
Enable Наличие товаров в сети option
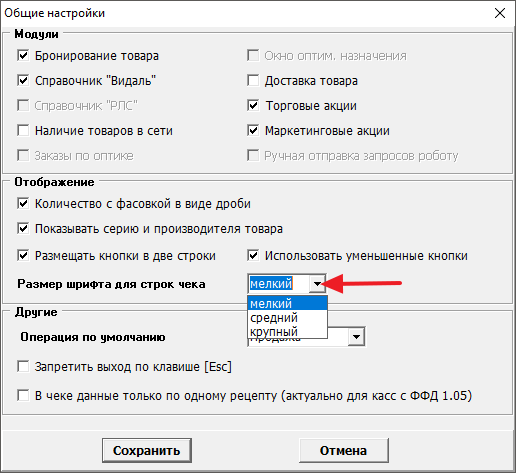click(x=23, y=130)
